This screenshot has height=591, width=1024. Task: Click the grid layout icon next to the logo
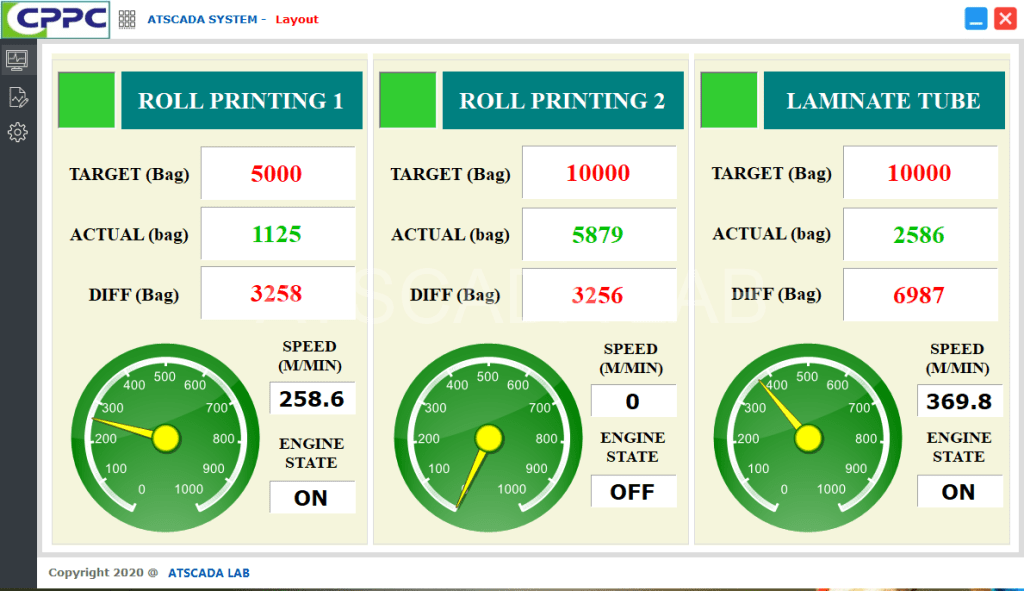(x=127, y=19)
